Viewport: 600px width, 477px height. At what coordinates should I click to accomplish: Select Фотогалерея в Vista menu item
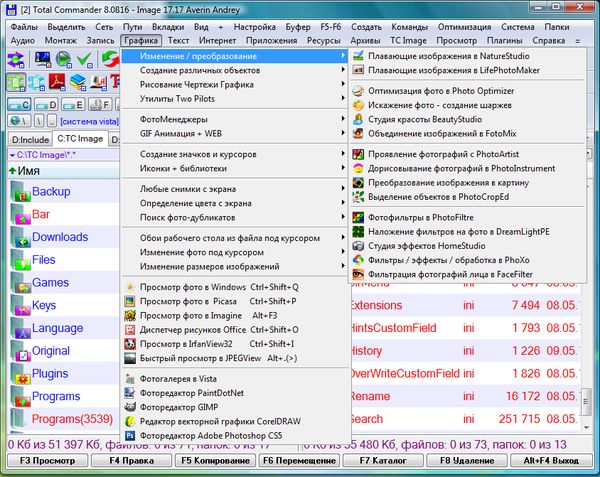pos(236,379)
